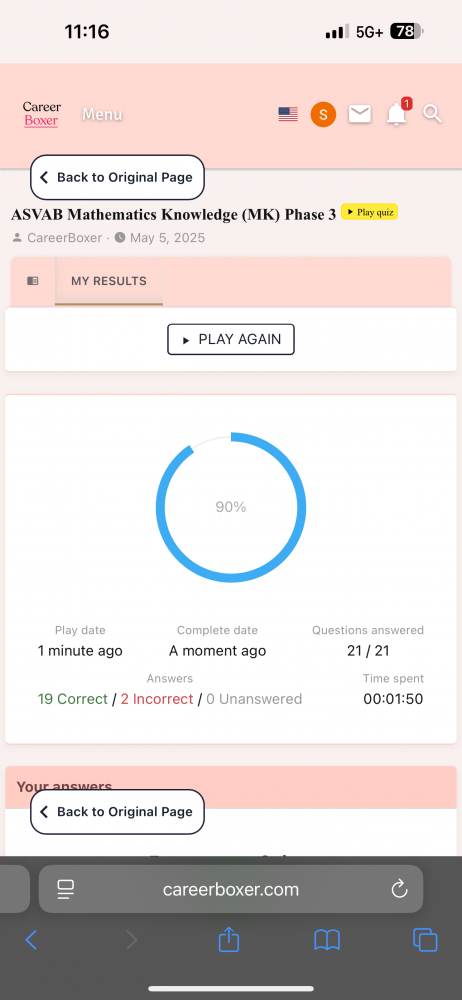Select the US flag language icon
462x1000 pixels.
(x=288, y=114)
